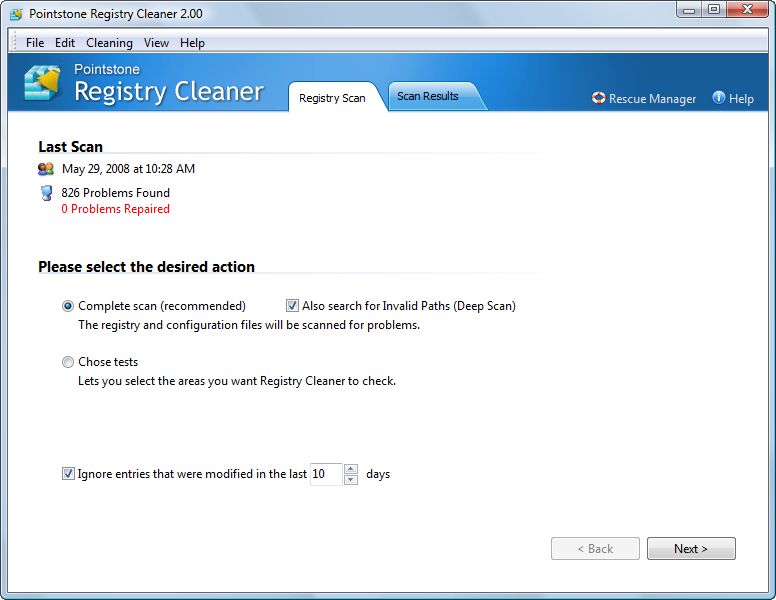The width and height of the screenshot is (776, 600).
Task: Click the disabled < Back button
Action: tap(595, 549)
